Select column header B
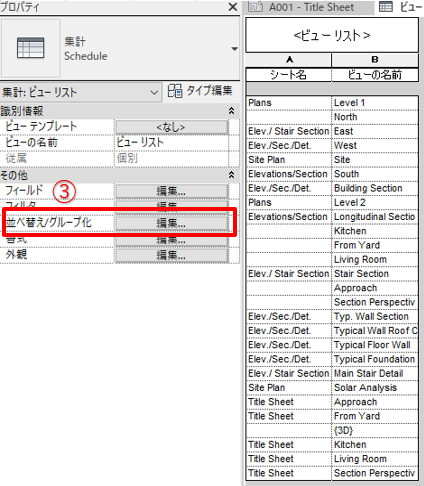 pos(375,60)
